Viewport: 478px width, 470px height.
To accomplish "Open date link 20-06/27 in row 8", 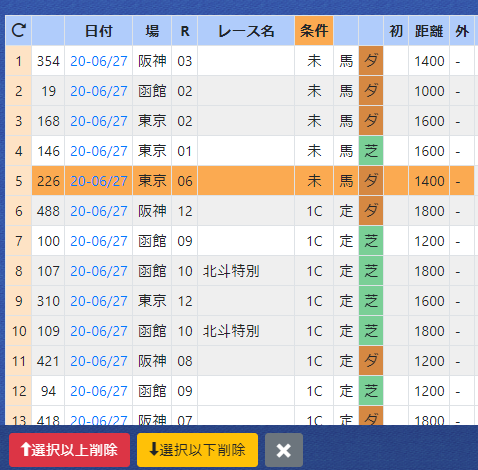I will coord(99,271).
